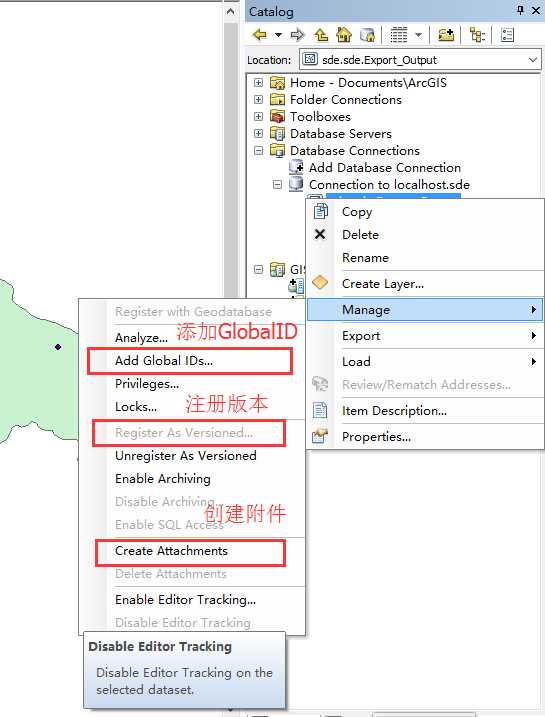Click Add Database Connection item
Viewport: 545px width, 717px height.
[x=385, y=168]
